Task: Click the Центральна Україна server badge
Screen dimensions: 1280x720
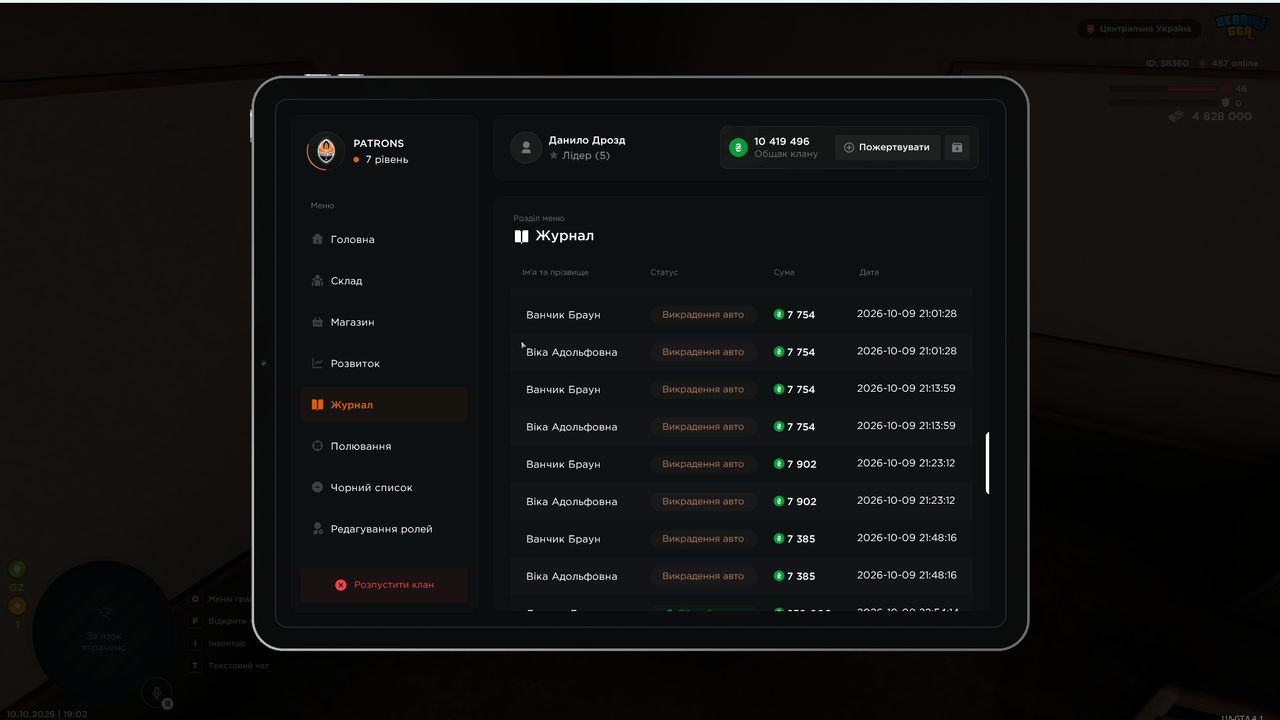Action: tap(1138, 29)
